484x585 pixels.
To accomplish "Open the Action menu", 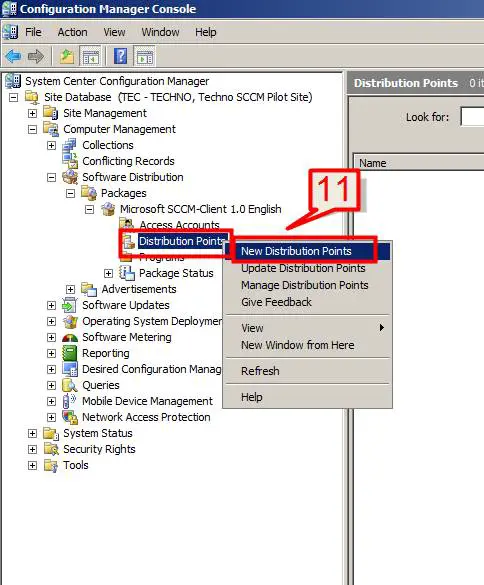I will coord(72,32).
